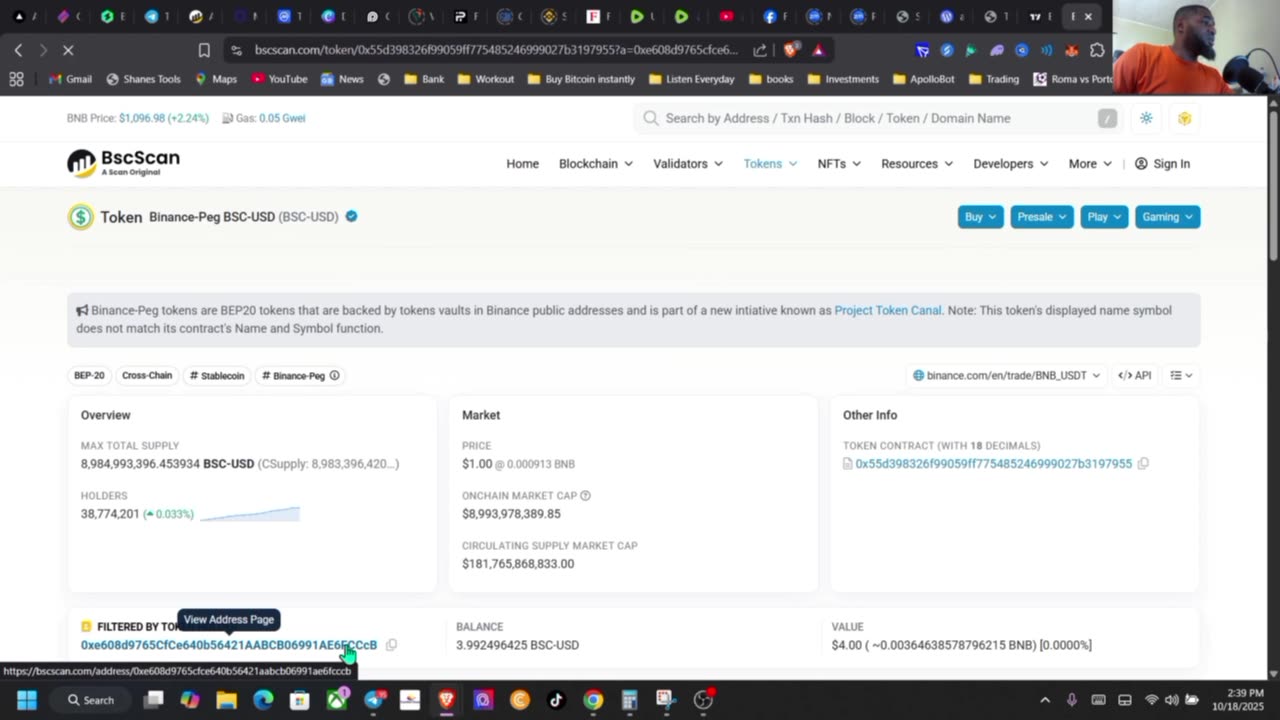Screen dimensions: 1280x720
Task: Click the BNB chain cube icon
Action: tap(1185, 118)
